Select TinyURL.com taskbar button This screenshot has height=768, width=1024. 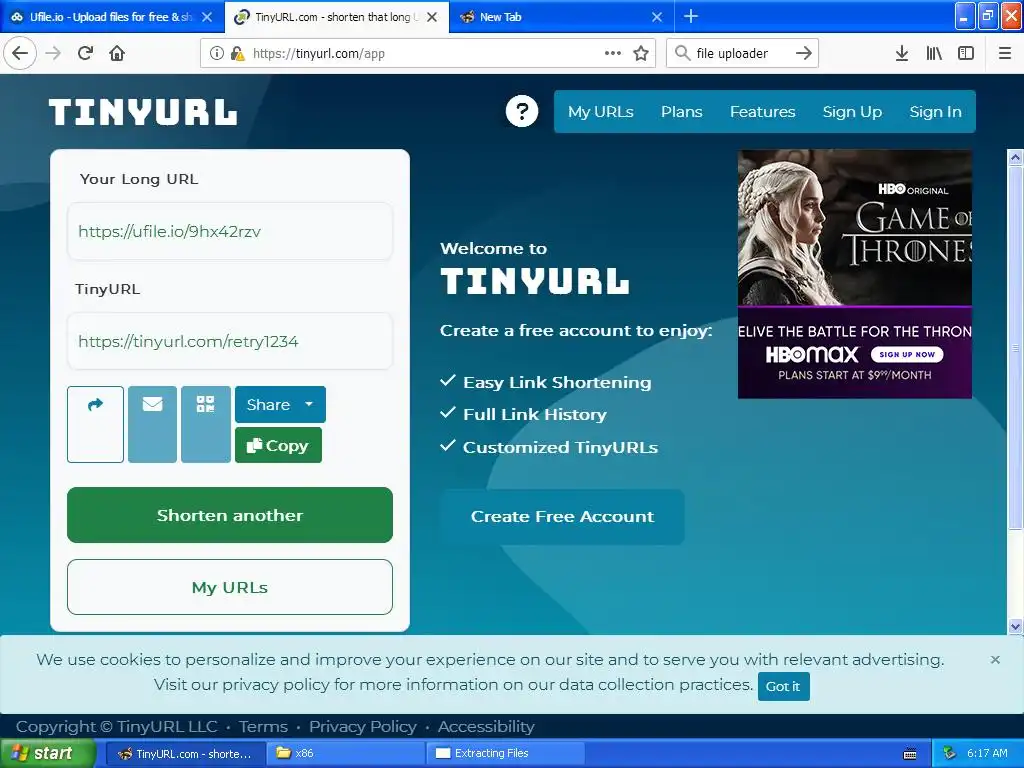pos(185,754)
